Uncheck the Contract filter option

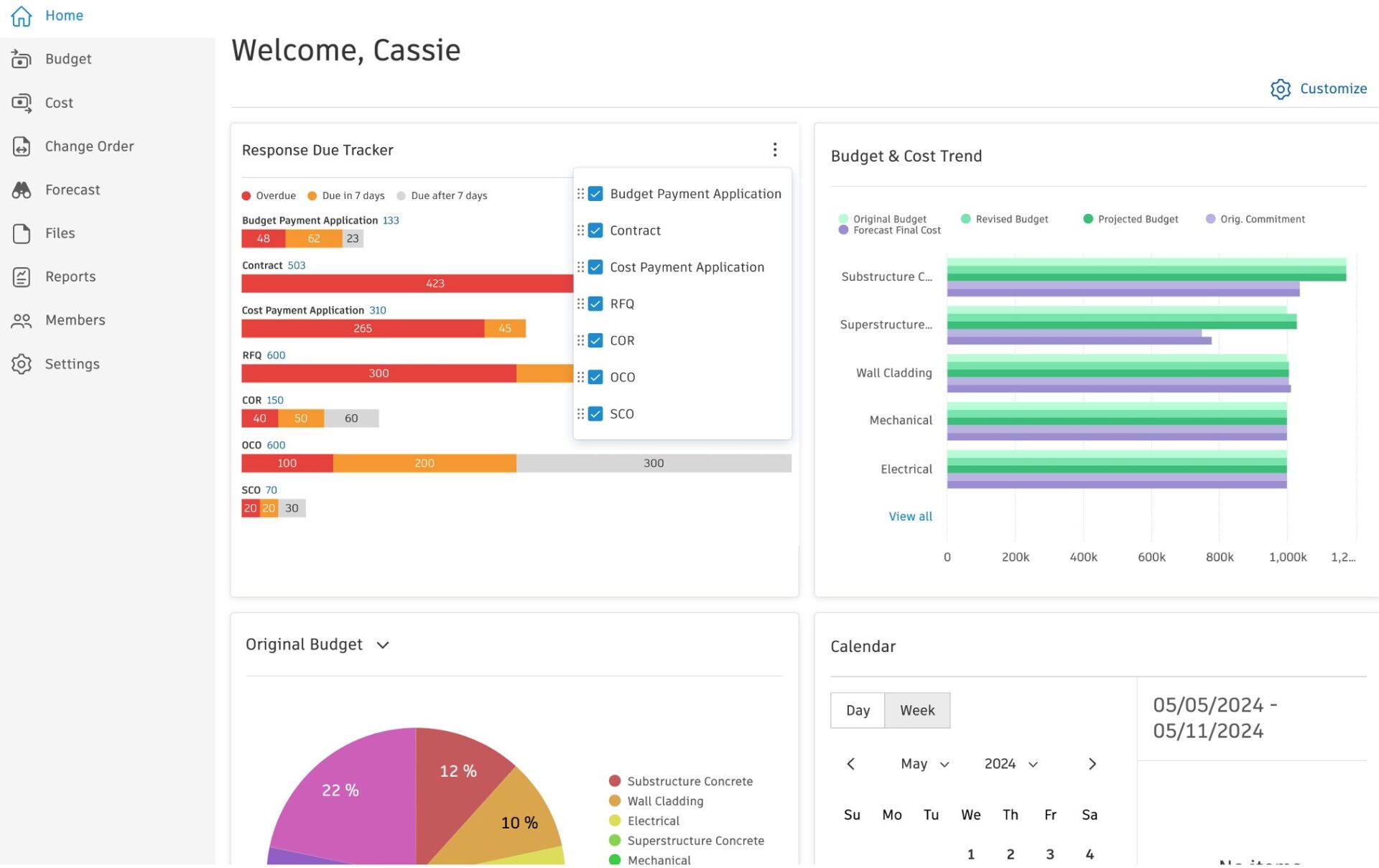tap(596, 230)
